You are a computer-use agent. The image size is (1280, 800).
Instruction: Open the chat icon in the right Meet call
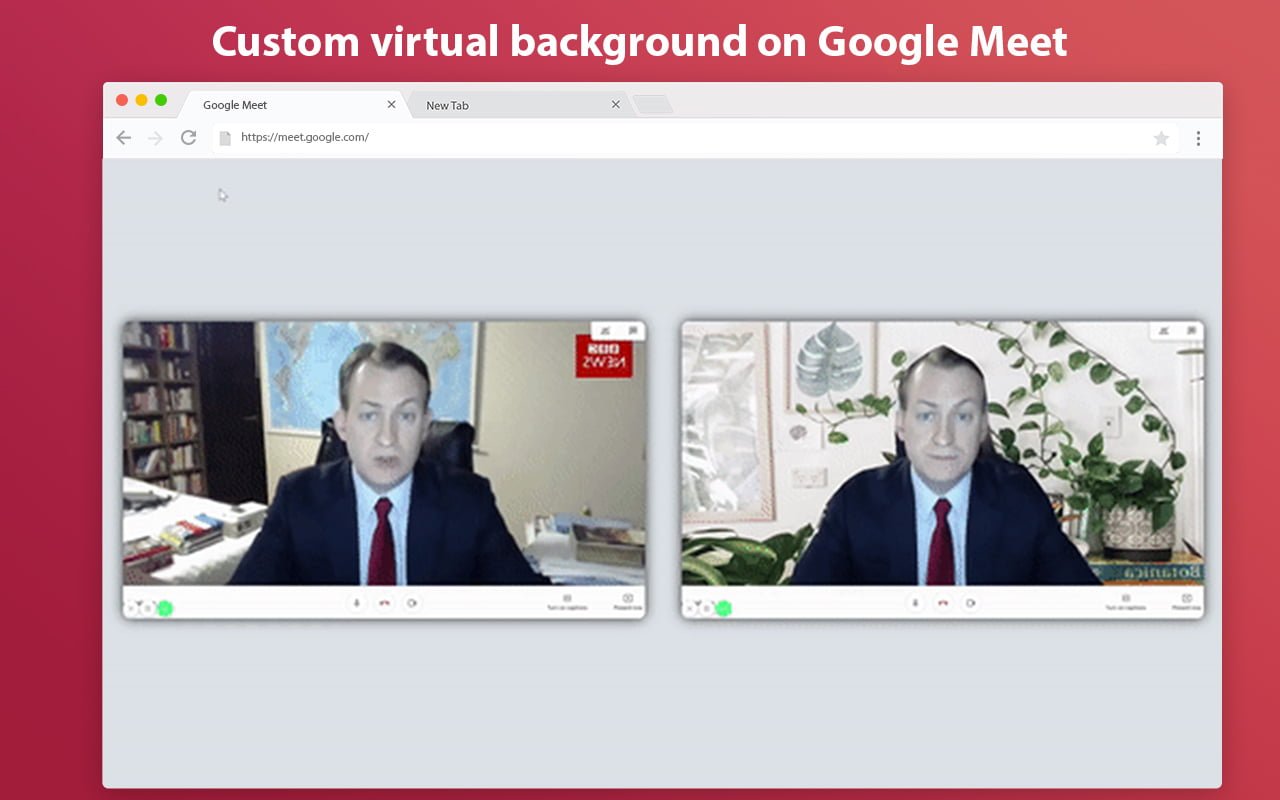click(x=1191, y=330)
